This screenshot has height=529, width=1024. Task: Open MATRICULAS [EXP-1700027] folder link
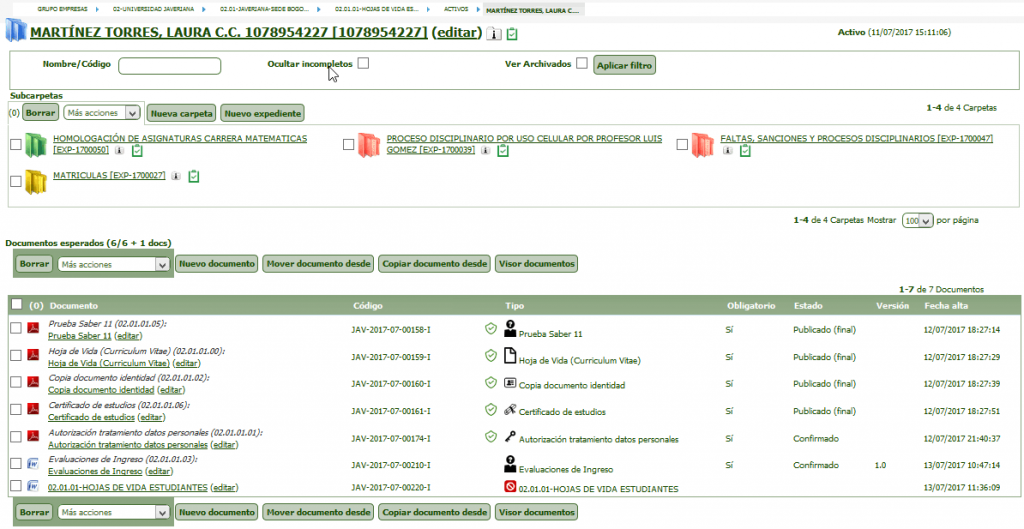coord(109,176)
